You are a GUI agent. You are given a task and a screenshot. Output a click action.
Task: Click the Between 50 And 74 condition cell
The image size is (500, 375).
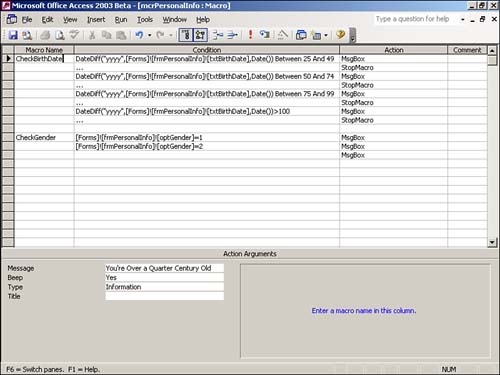click(207, 76)
